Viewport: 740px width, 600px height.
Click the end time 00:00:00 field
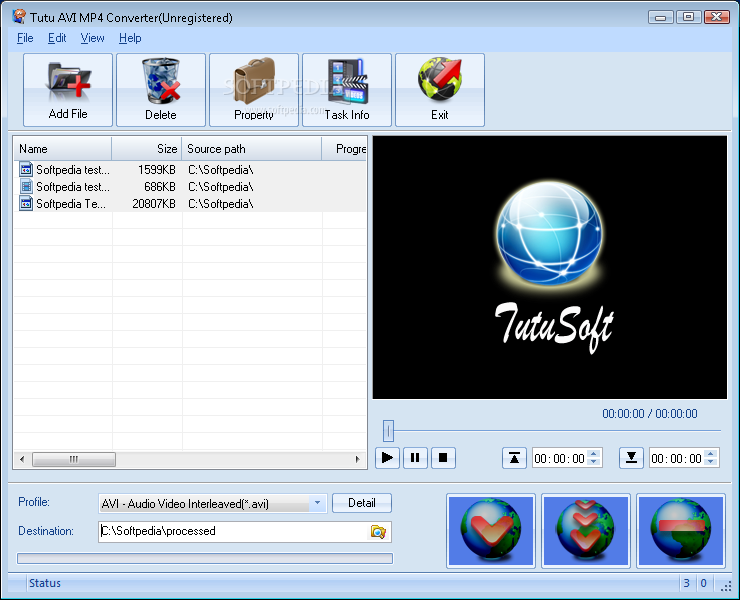[x=677, y=458]
